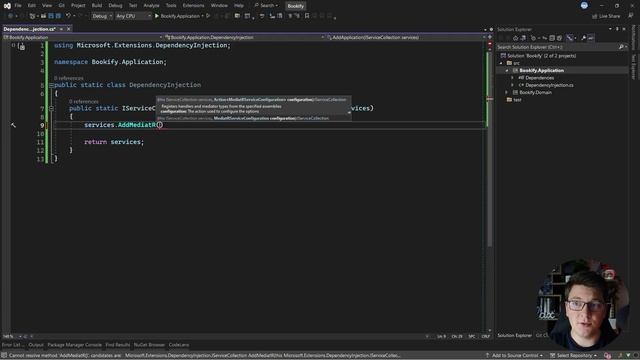
Task: Expand the DependencyInjection.cs node
Action: coord(513,85)
